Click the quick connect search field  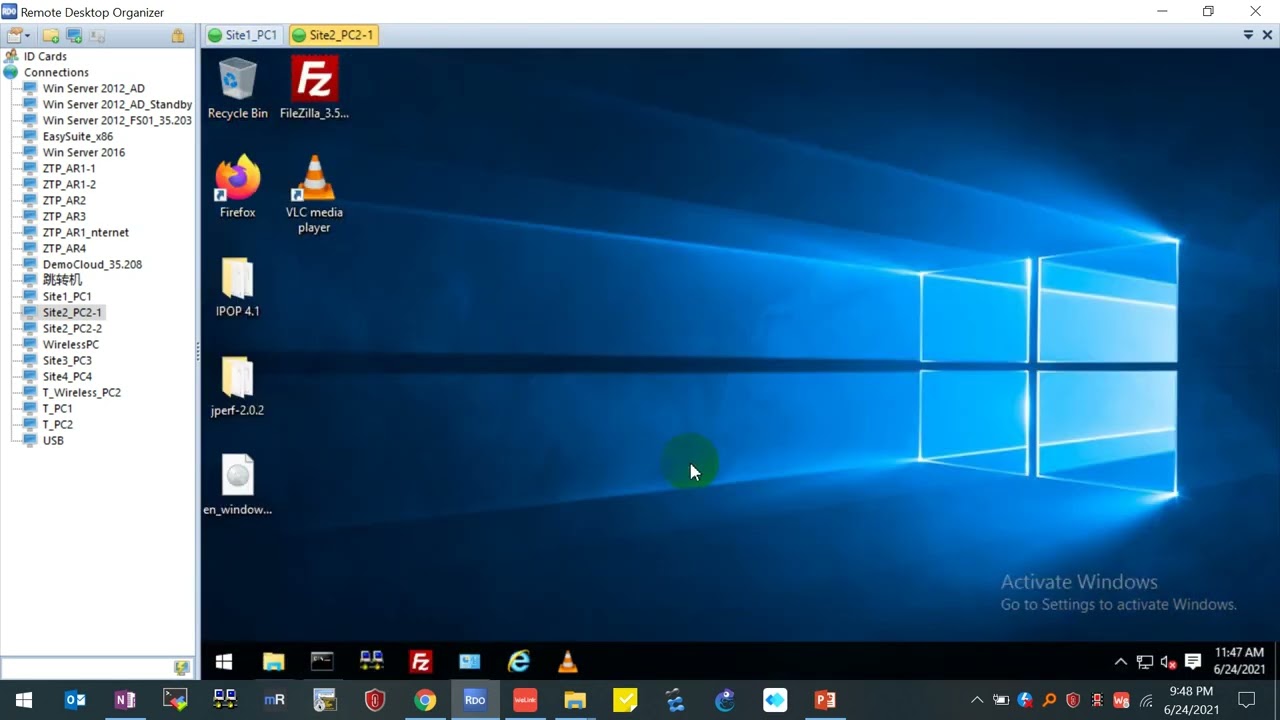(x=86, y=667)
